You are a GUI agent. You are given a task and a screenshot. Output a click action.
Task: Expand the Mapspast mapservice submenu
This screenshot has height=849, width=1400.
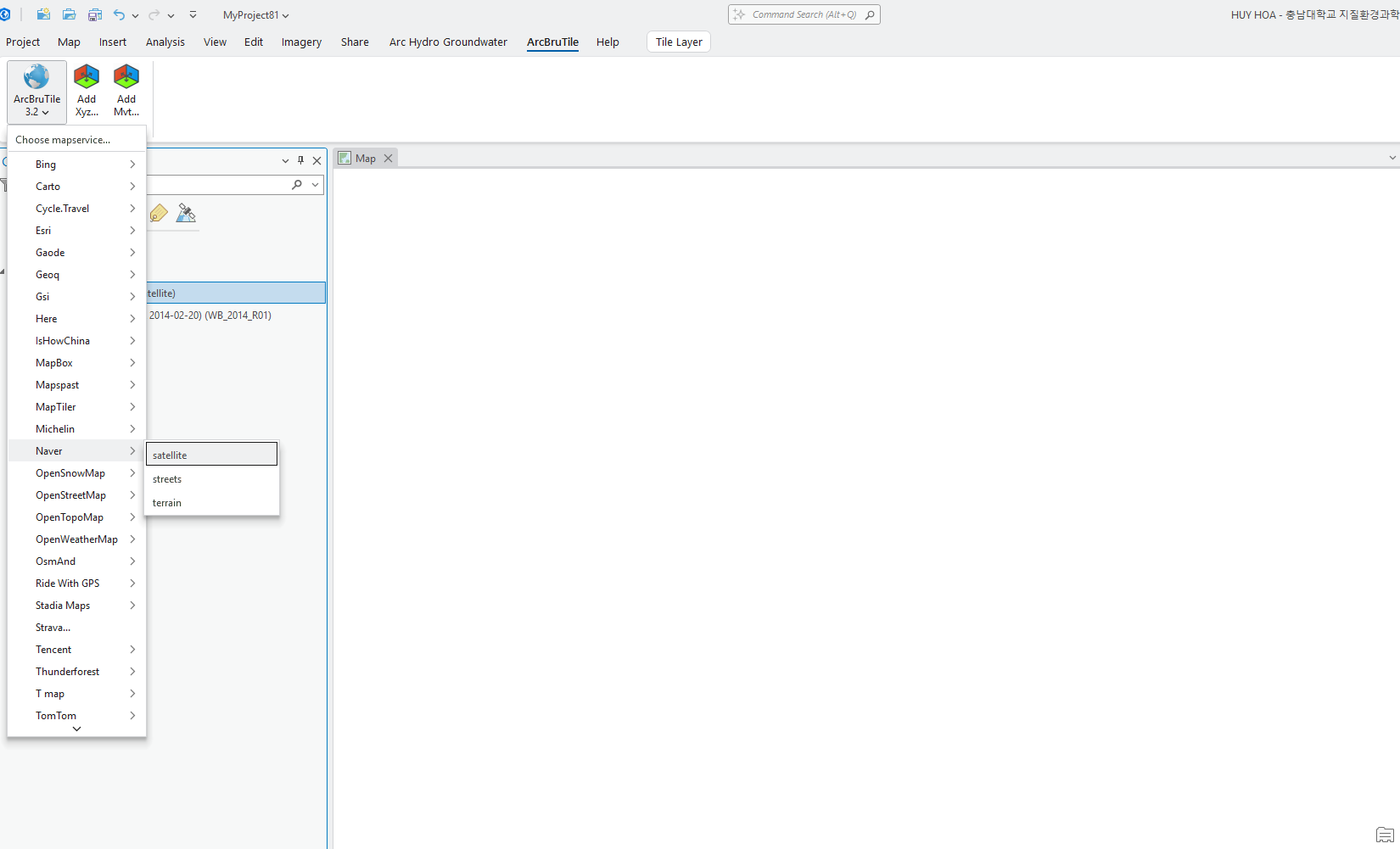pos(76,385)
